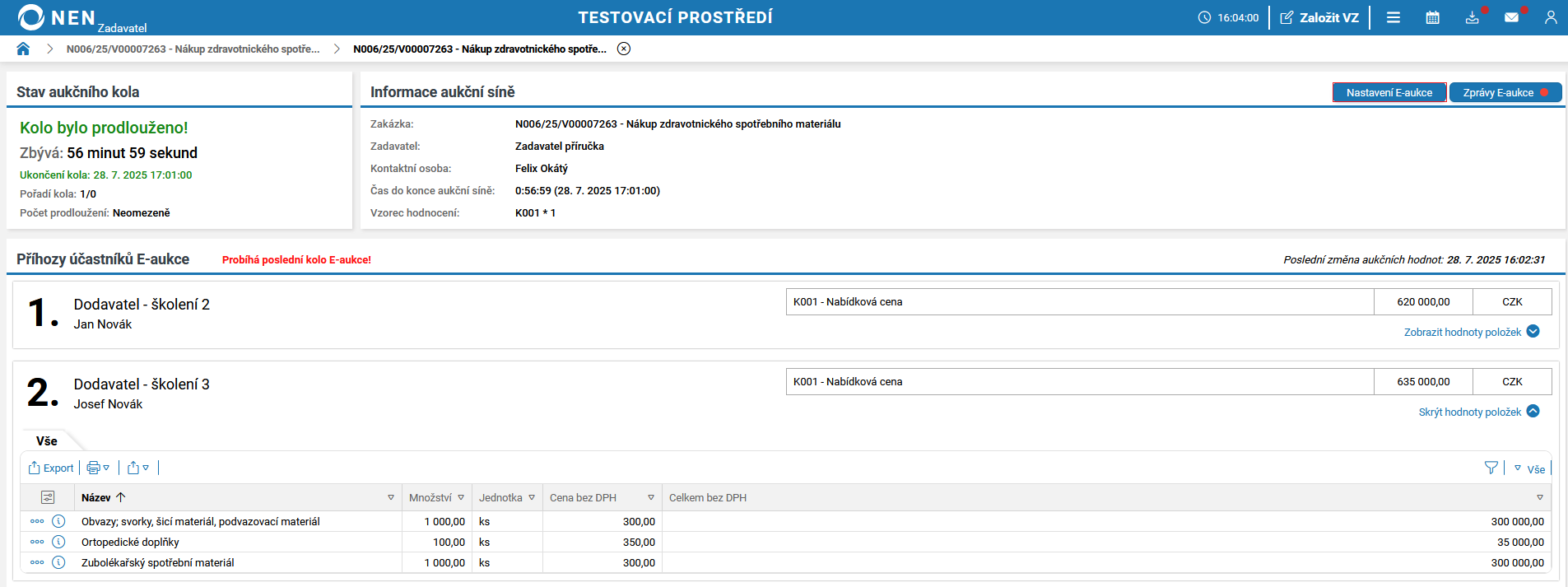Open the Cena bez DPH column dropdown
Screen dimensions: 1568x587
(x=651, y=497)
